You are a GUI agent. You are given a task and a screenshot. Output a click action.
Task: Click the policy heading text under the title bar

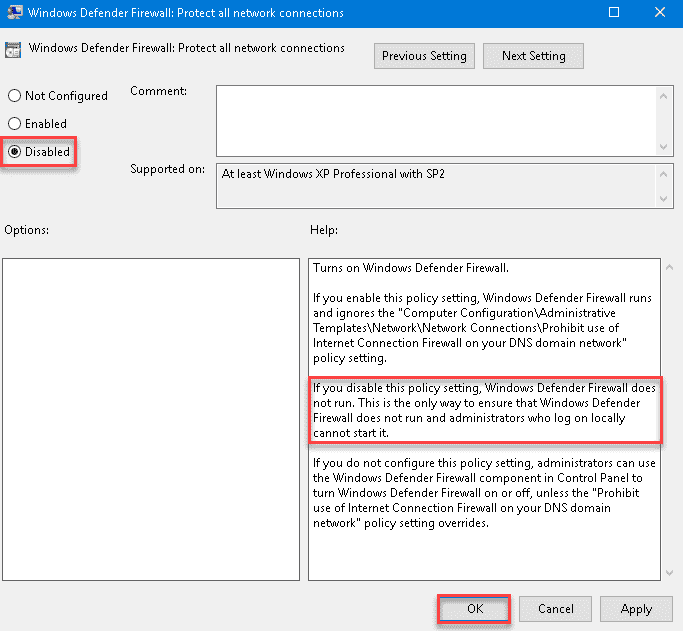[187, 48]
